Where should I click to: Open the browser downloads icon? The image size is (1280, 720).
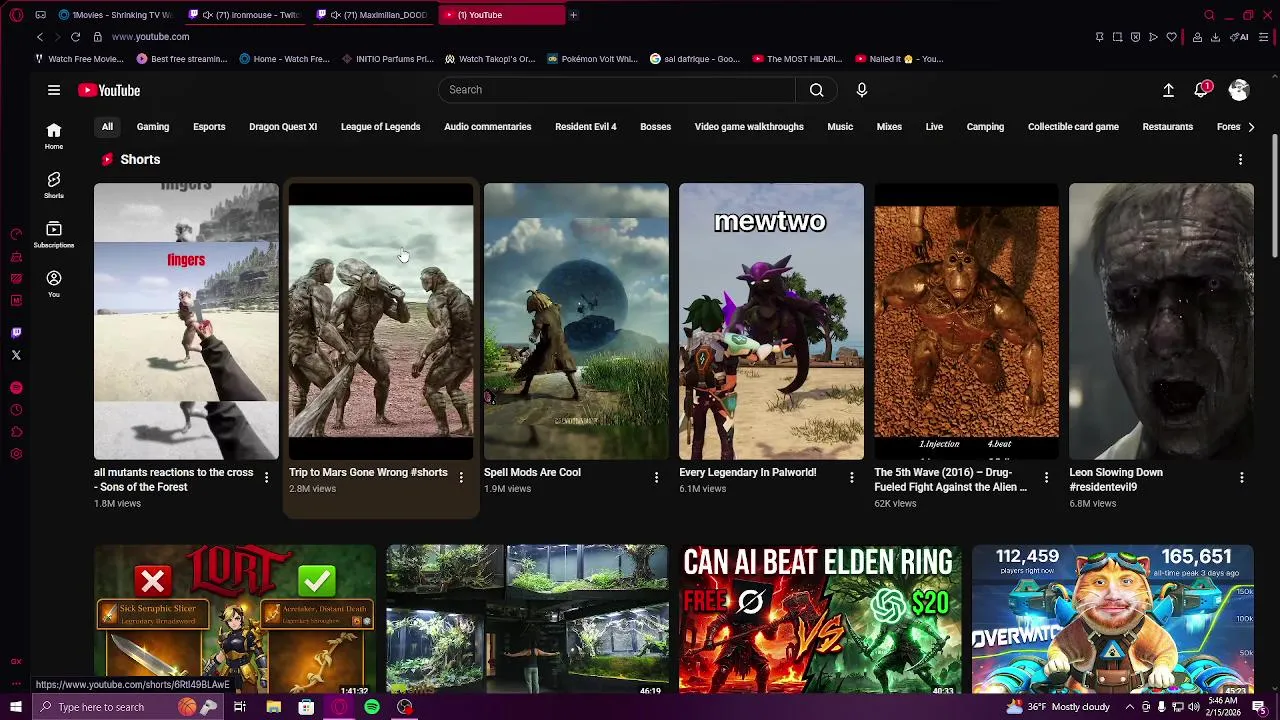(1215, 37)
